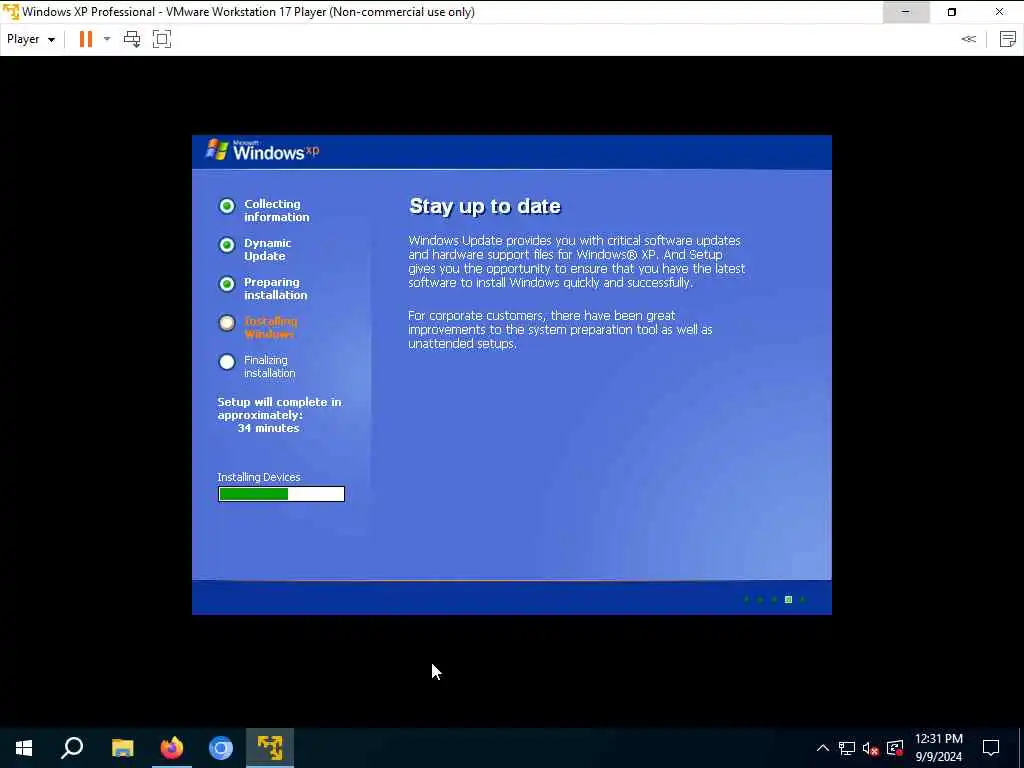Click the Windows XP logo
1024x768 pixels.
click(x=263, y=151)
